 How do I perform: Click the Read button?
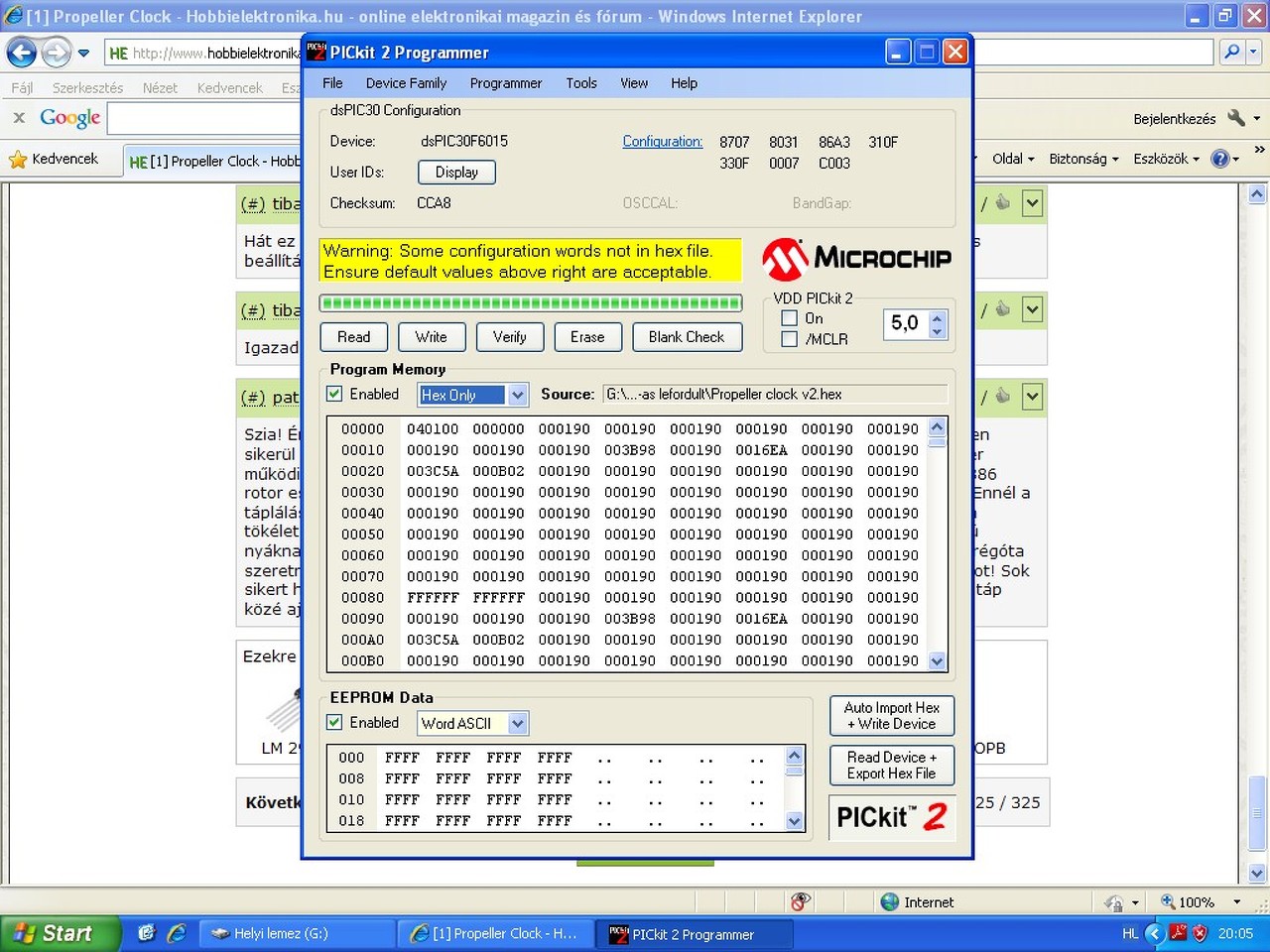point(353,337)
